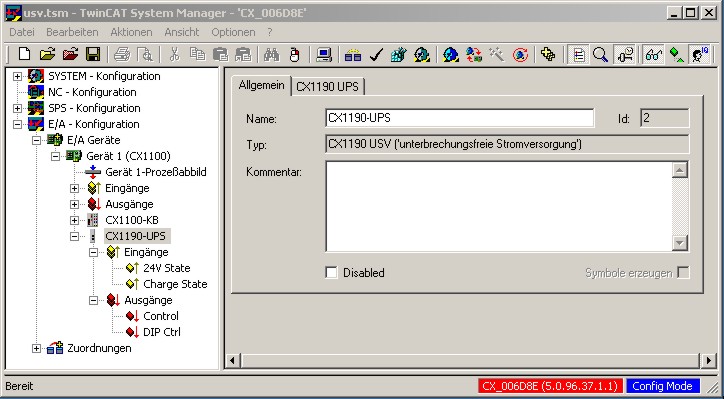Choose target system via computer icon
The width and height of the screenshot is (724, 399).
[x=324, y=54]
